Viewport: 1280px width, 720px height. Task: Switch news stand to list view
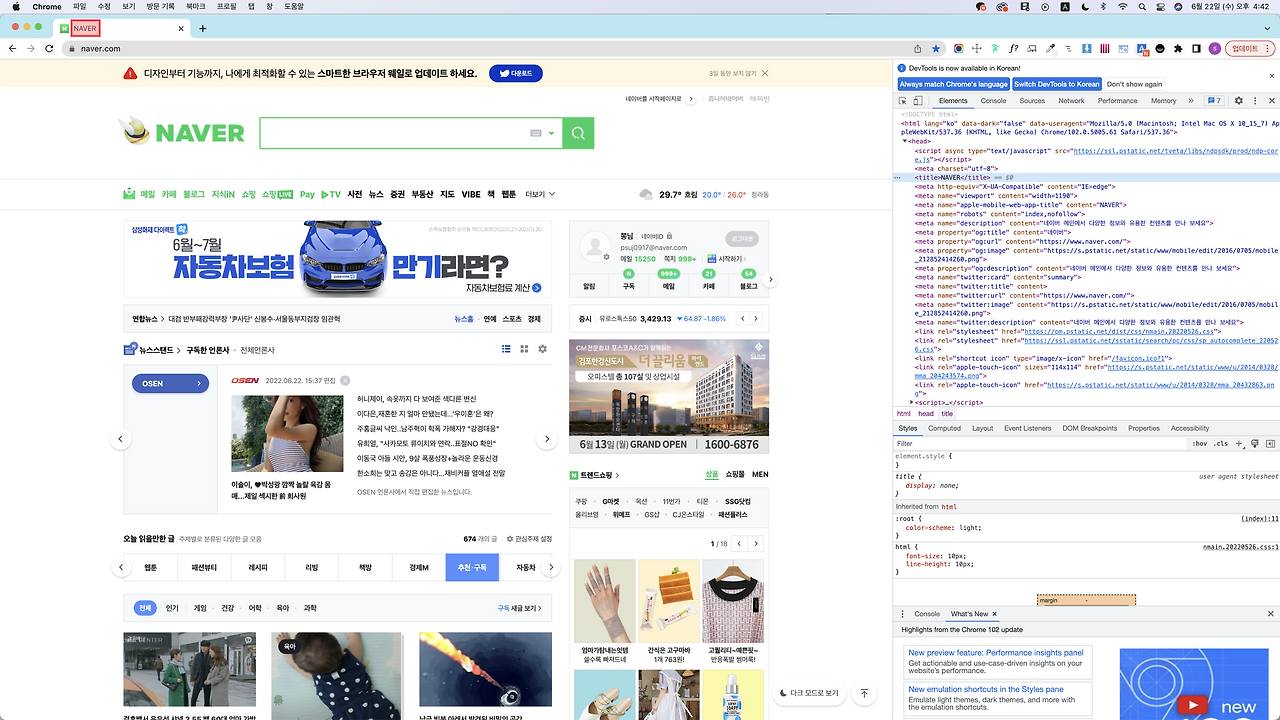507,349
